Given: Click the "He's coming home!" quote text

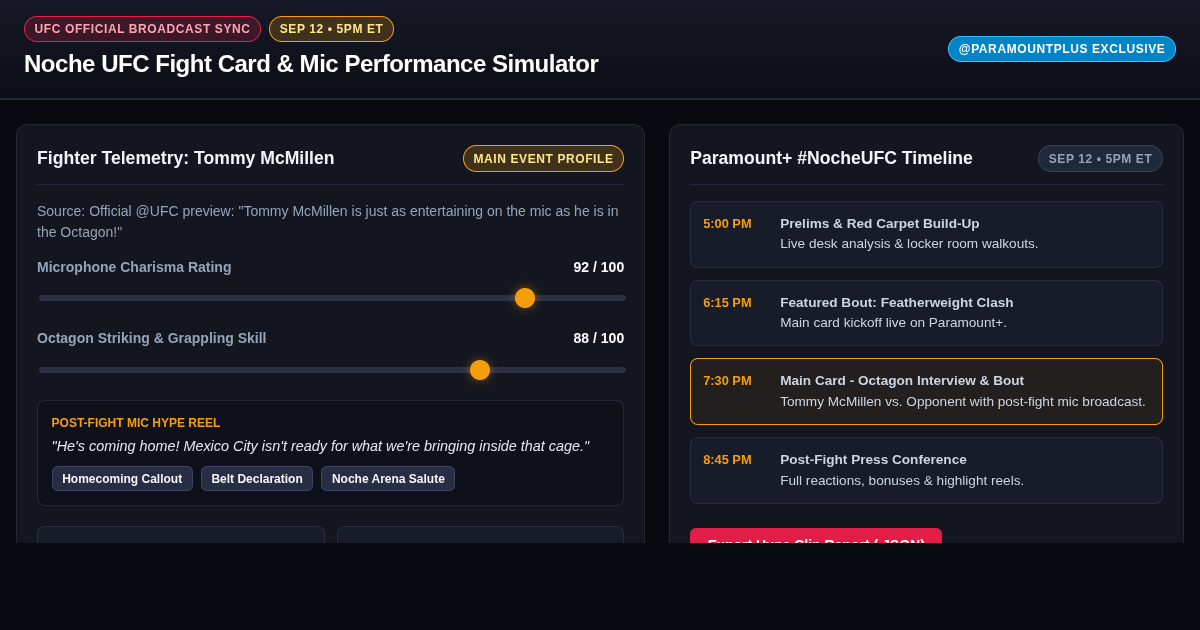Looking at the screenshot, I should click(x=320, y=446).
